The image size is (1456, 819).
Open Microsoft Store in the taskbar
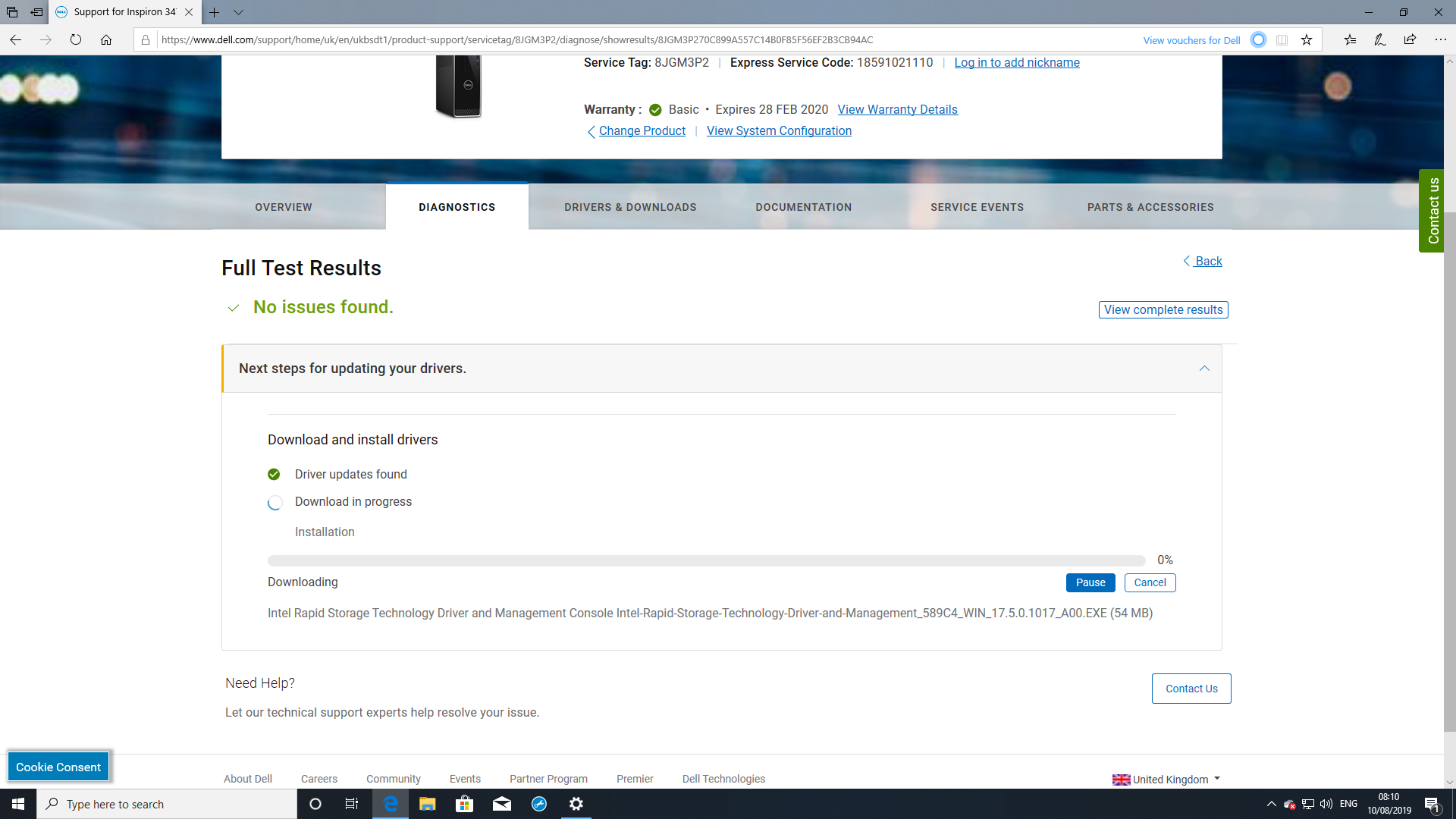click(464, 804)
